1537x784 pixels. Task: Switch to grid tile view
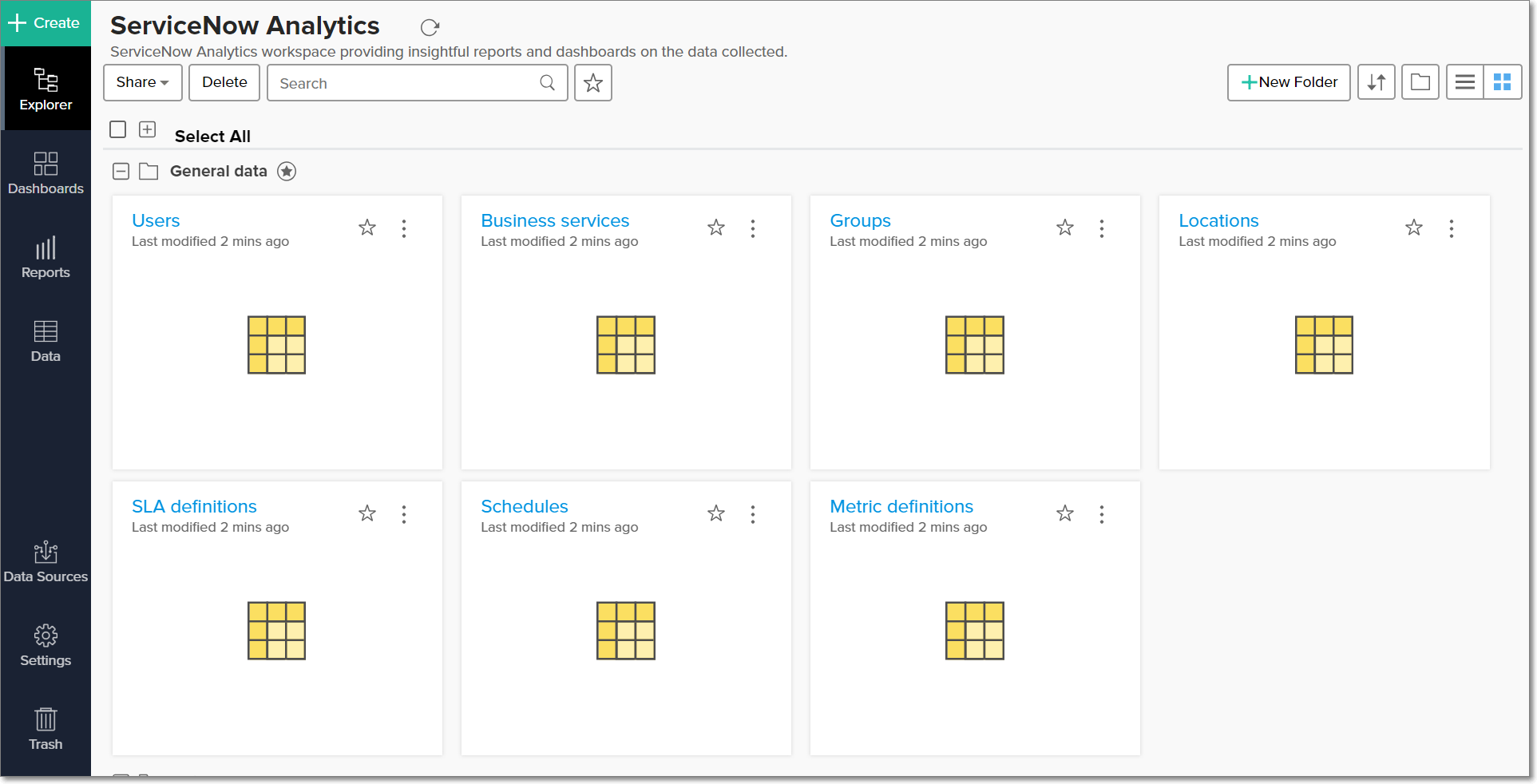click(x=1503, y=82)
